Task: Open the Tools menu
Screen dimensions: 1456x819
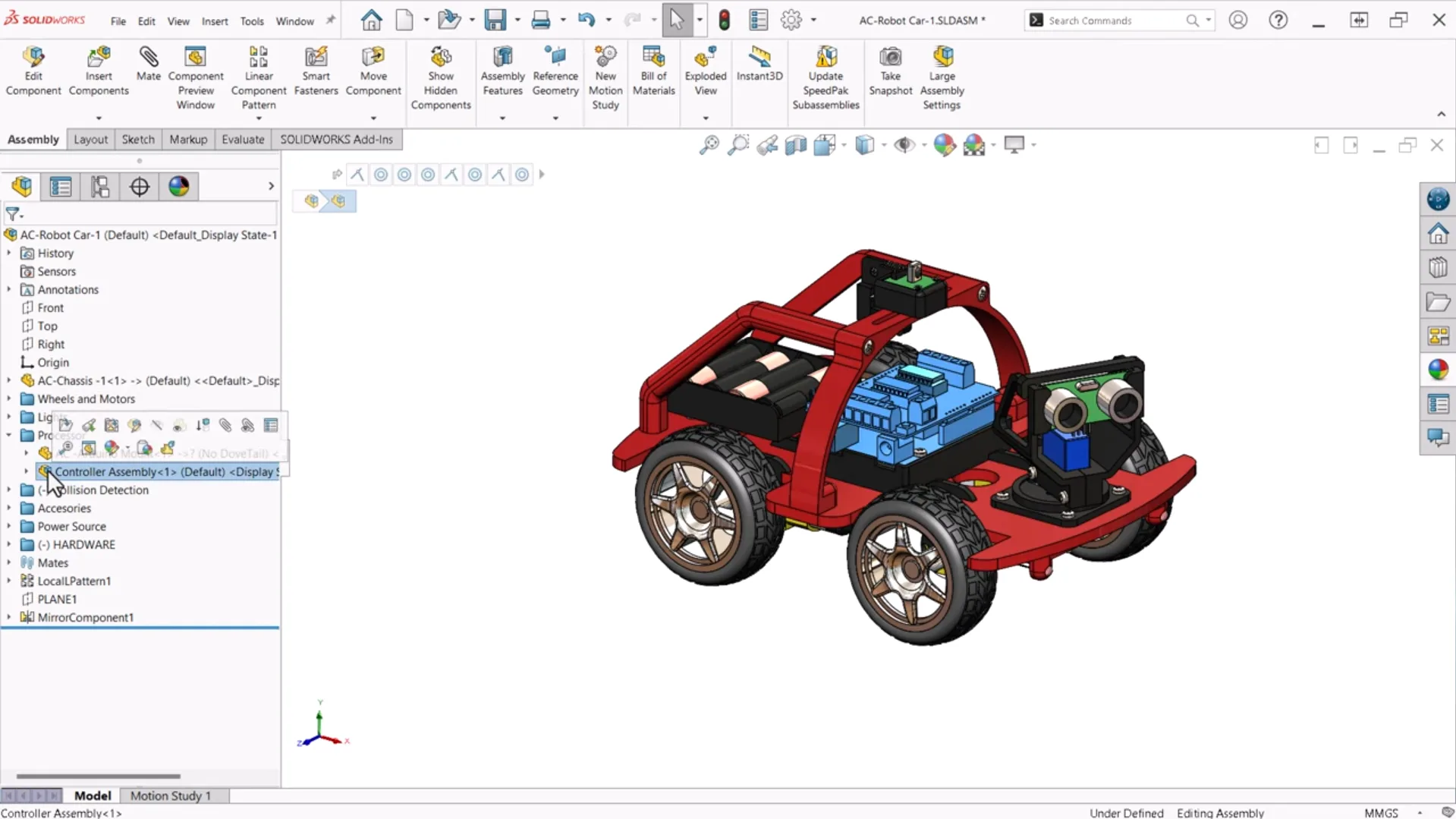Action: (251, 21)
